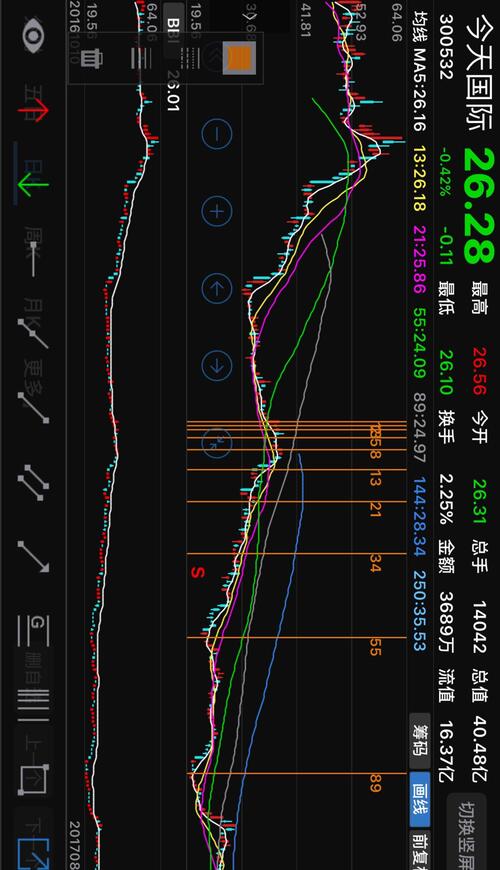Tap the day low value 26.10
This screenshot has width=500, height=870.
pos(447,372)
